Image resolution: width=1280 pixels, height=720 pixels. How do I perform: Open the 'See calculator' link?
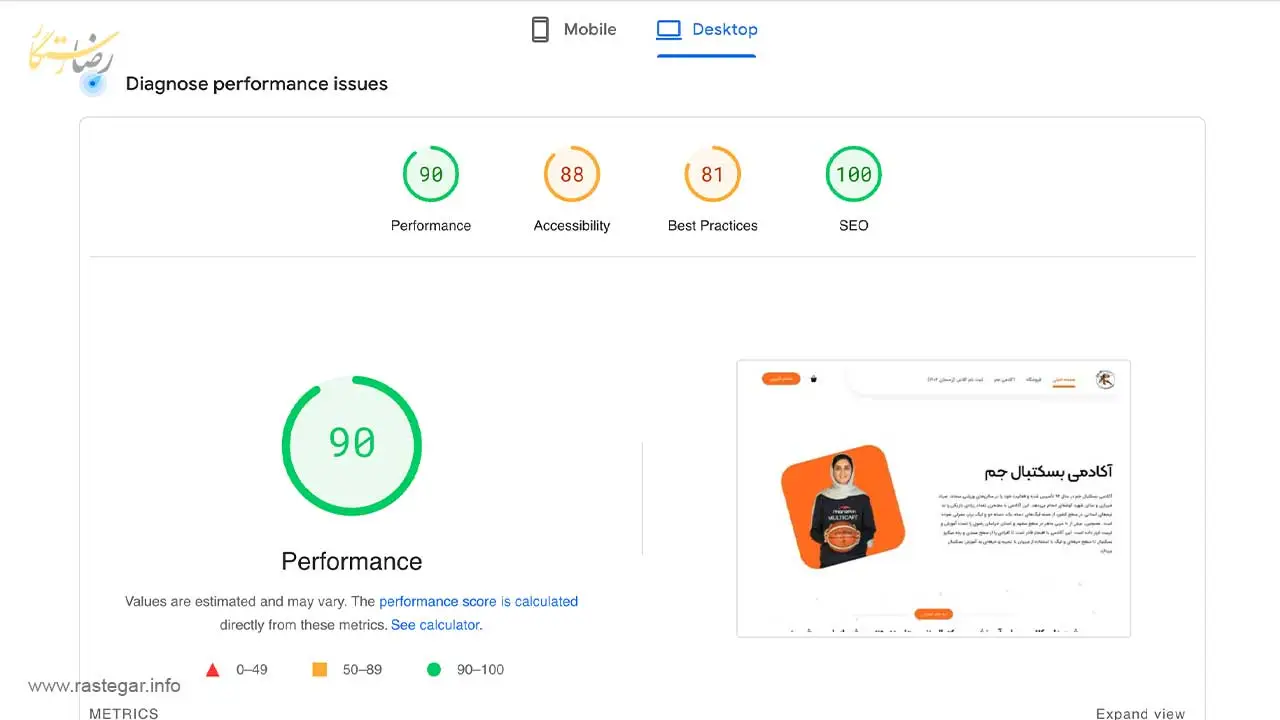[x=435, y=625]
